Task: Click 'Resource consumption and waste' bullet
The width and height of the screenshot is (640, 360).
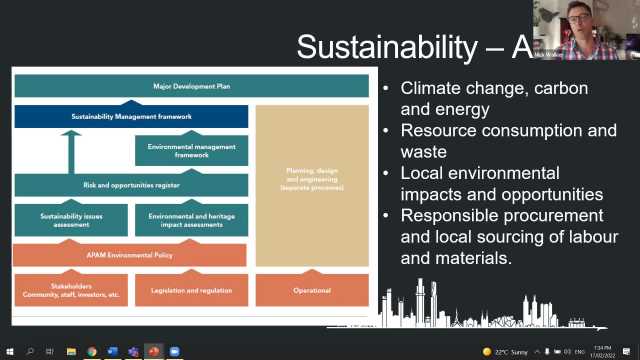Action: pos(508,141)
